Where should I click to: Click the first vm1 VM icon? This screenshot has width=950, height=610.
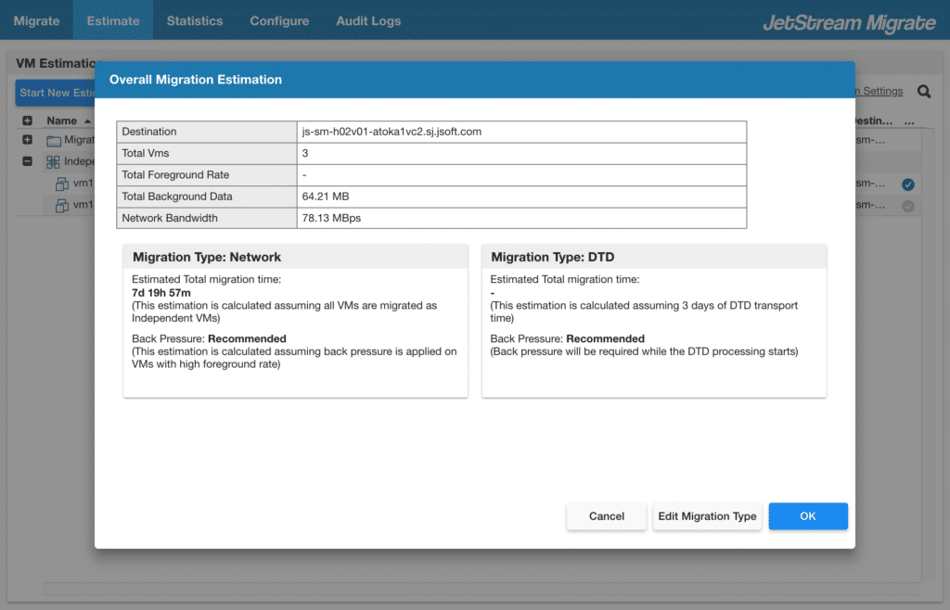[62, 184]
